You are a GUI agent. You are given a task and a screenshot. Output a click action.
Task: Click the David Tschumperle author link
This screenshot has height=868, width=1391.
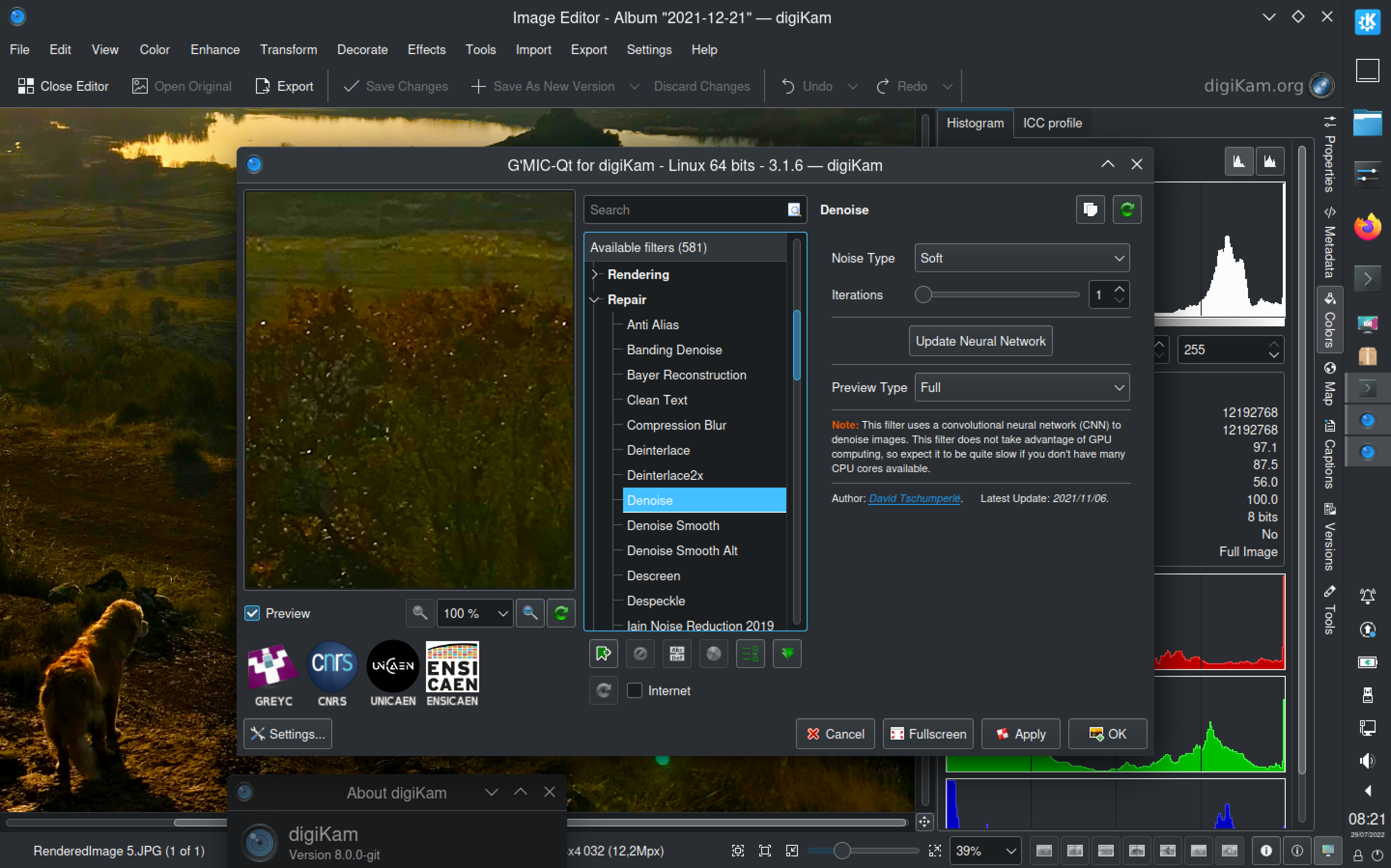click(x=913, y=497)
